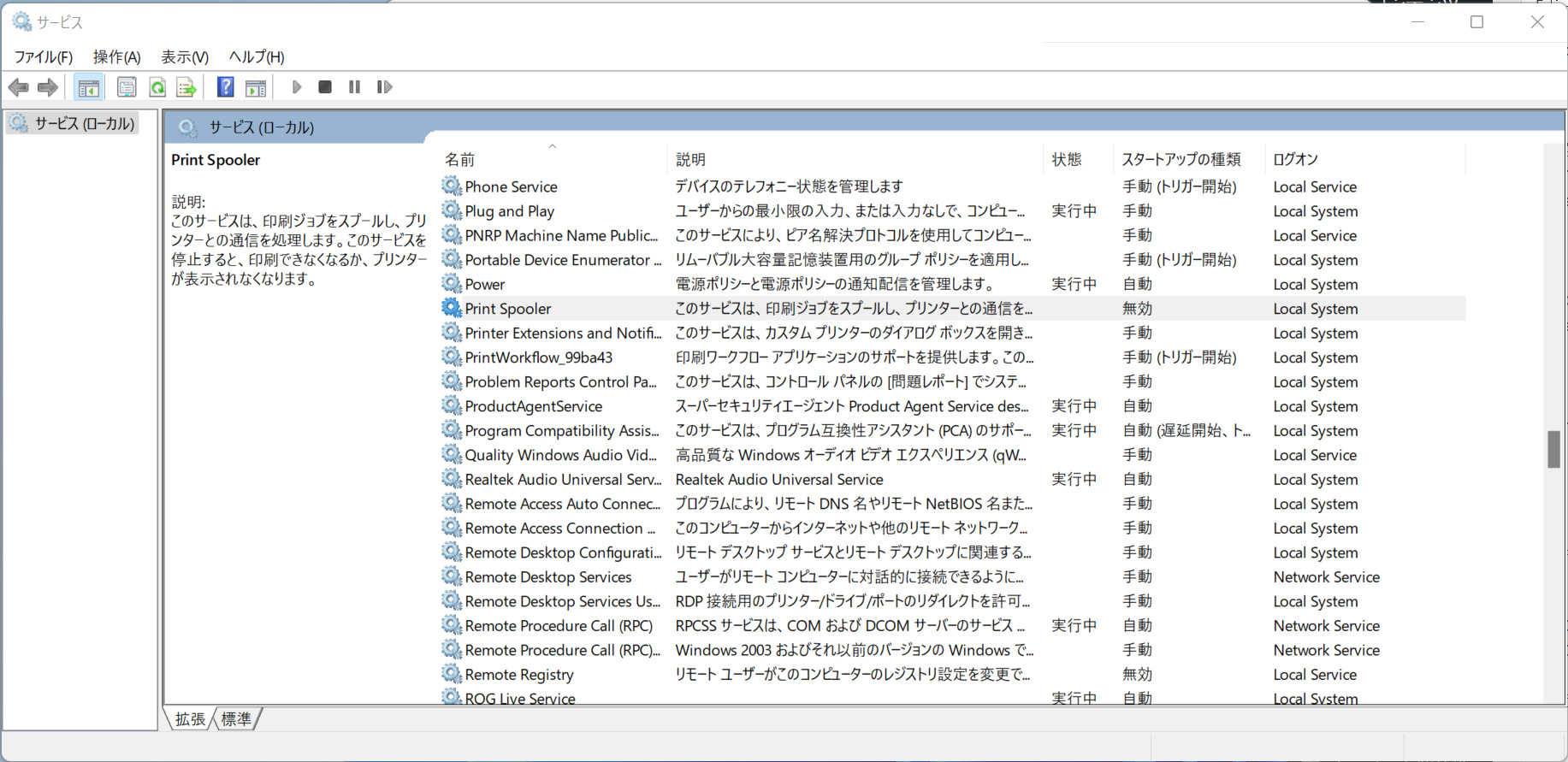Screen dimensions: 1568x762
Task: Select Remote Procedure Call (RPC) service name
Action: point(559,625)
